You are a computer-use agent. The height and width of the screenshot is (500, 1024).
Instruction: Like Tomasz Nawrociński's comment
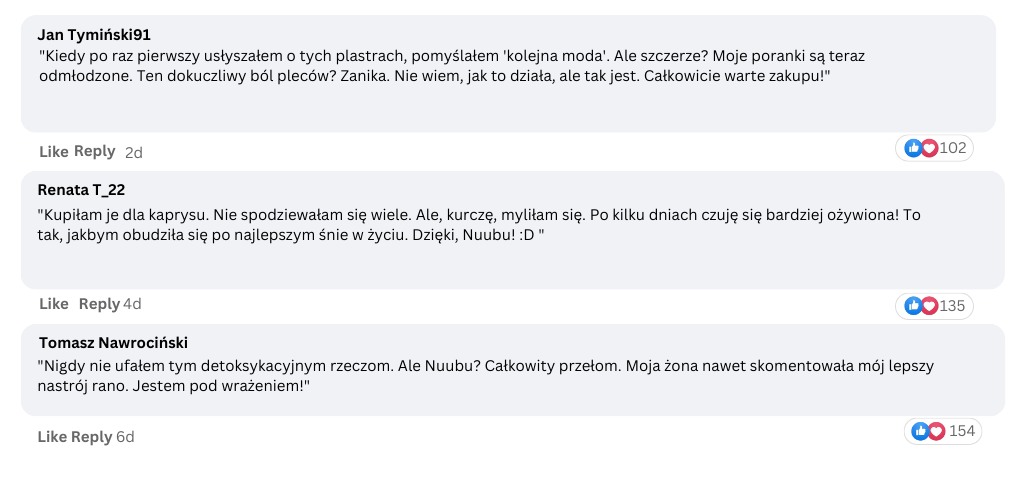click(52, 437)
